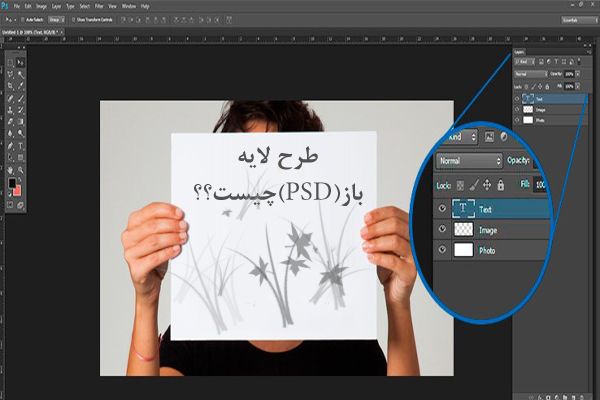The width and height of the screenshot is (600, 400).
Task: Select the Path Selection tool
Action: point(10,157)
